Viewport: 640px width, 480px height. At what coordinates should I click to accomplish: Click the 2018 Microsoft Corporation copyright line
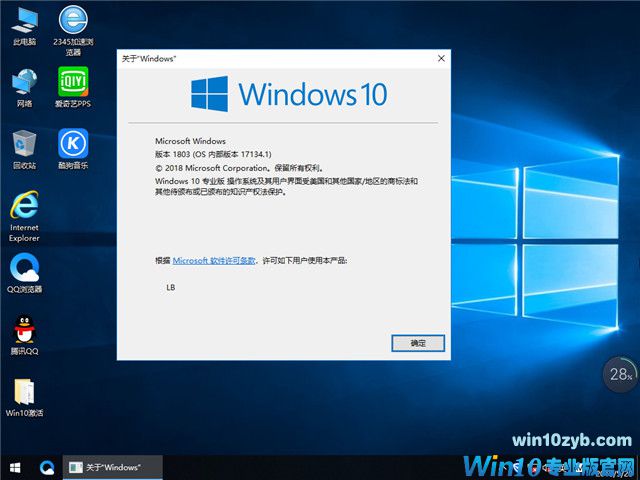click(x=240, y=168)
